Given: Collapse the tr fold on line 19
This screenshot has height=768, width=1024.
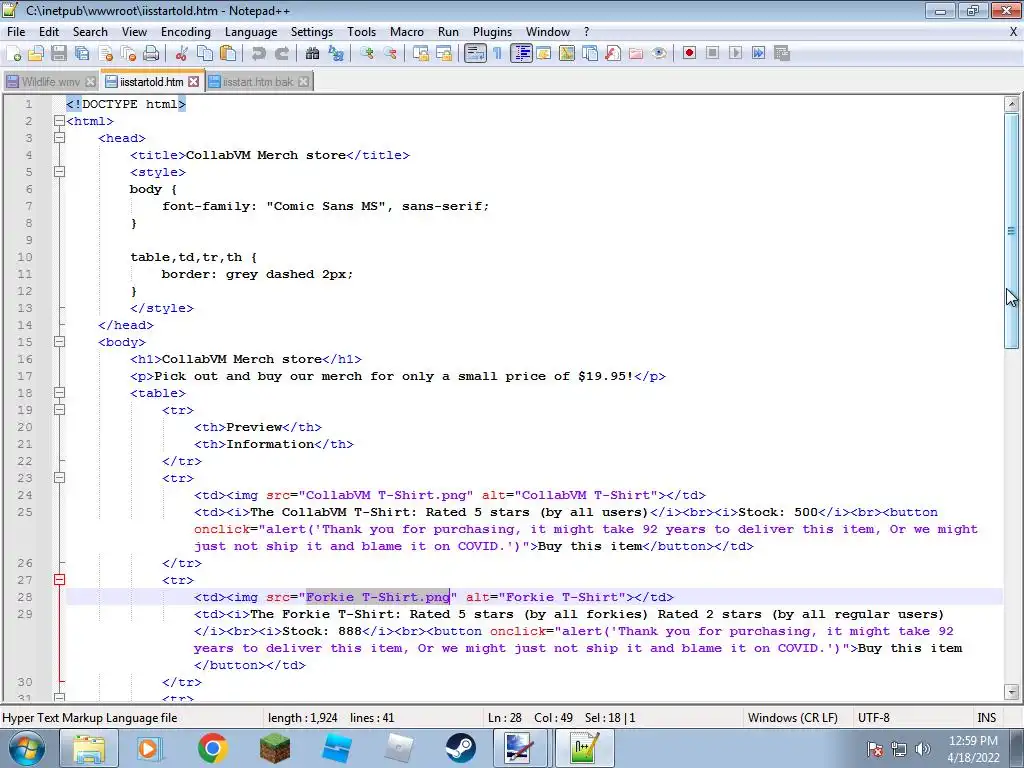Looking at the screenshot, I should coord(59,409).
